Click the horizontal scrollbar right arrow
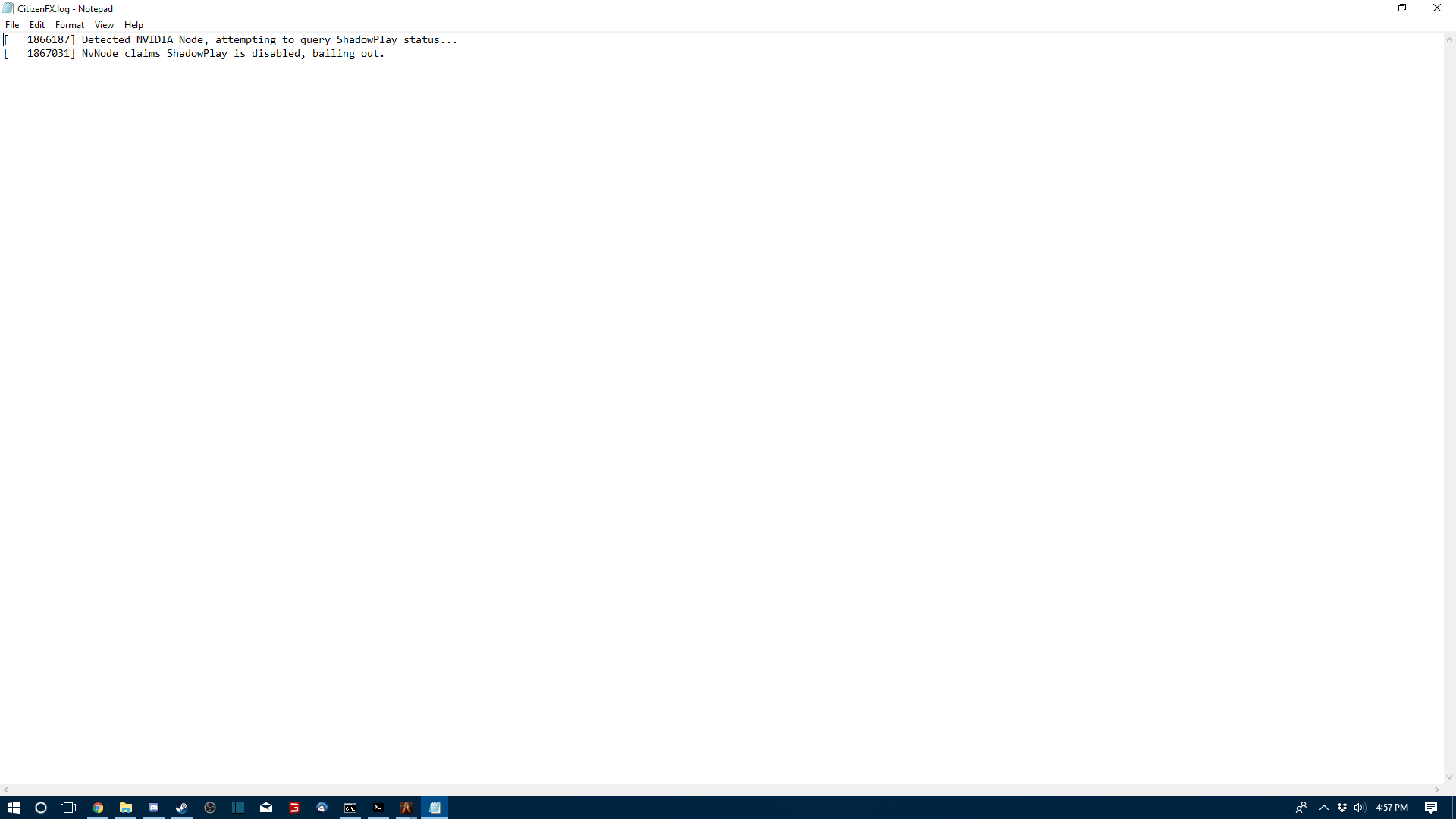 pos(1436,790)
